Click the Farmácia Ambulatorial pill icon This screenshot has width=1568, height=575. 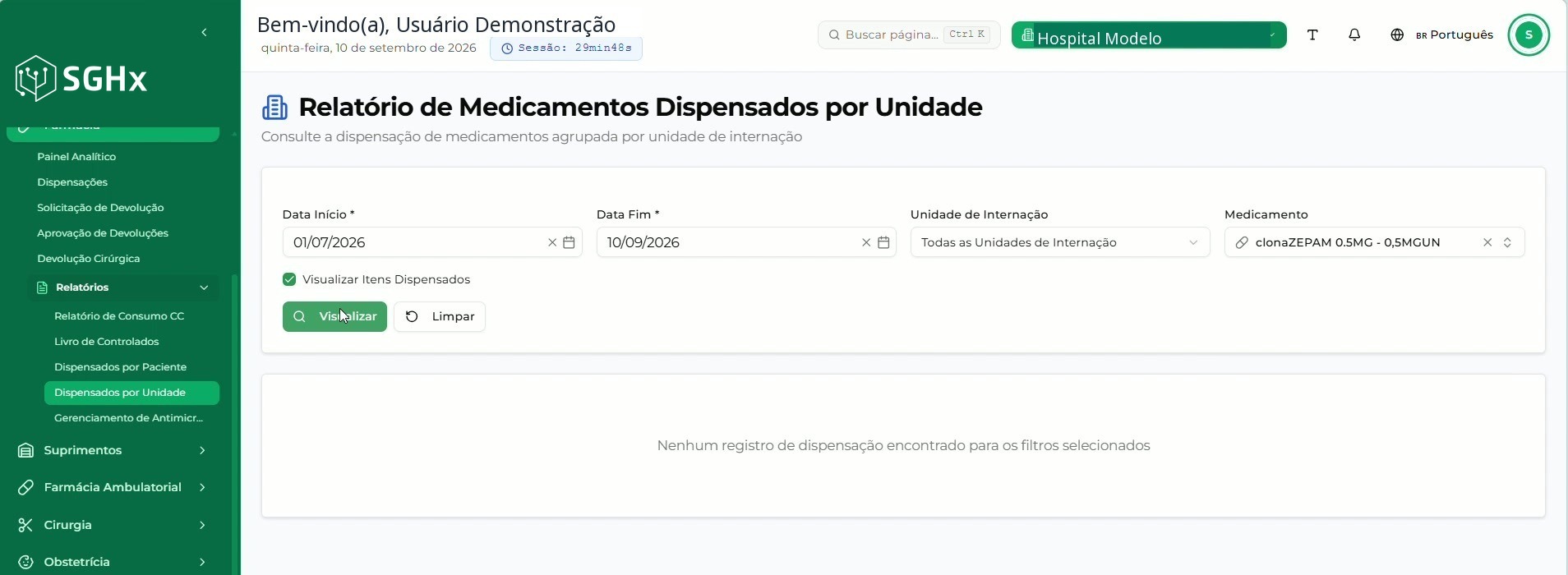pyautogui.click(x=25, y=487)
